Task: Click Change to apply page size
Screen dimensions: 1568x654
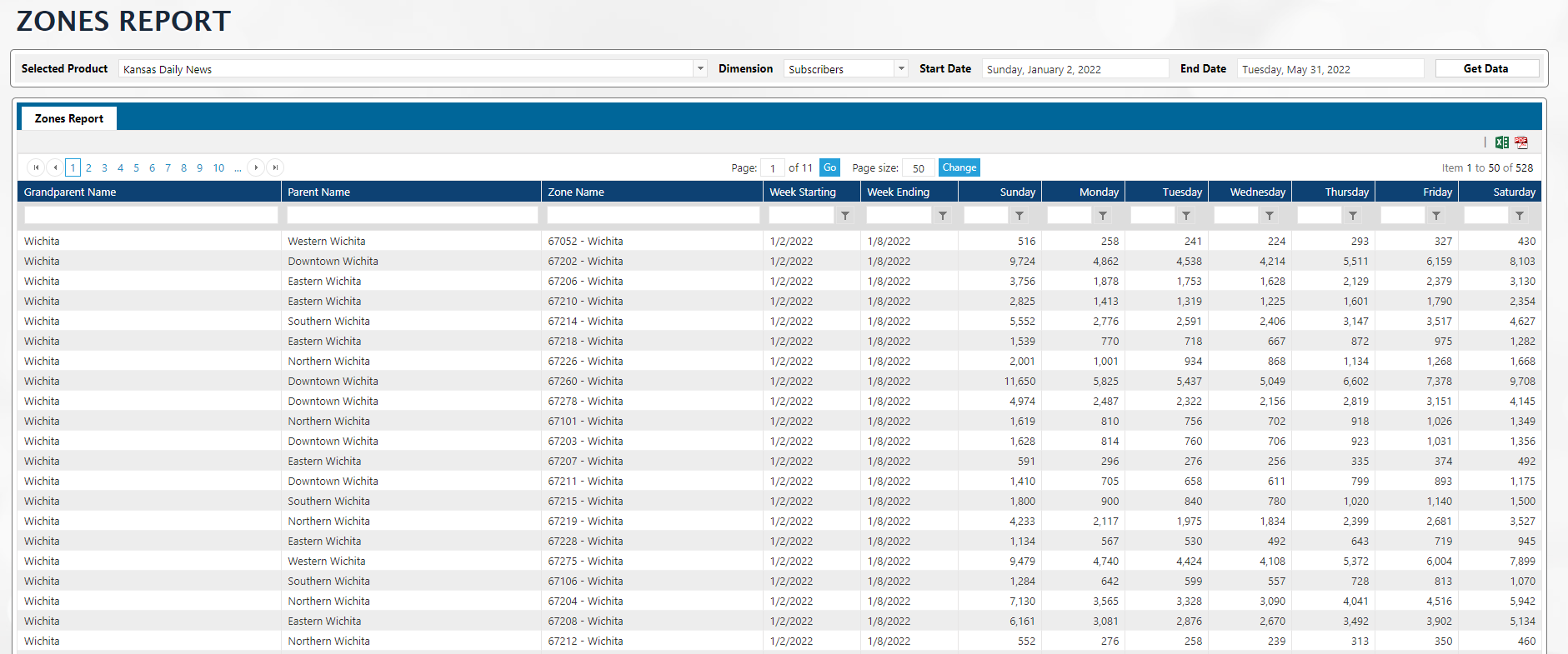Action: point(959,167)
